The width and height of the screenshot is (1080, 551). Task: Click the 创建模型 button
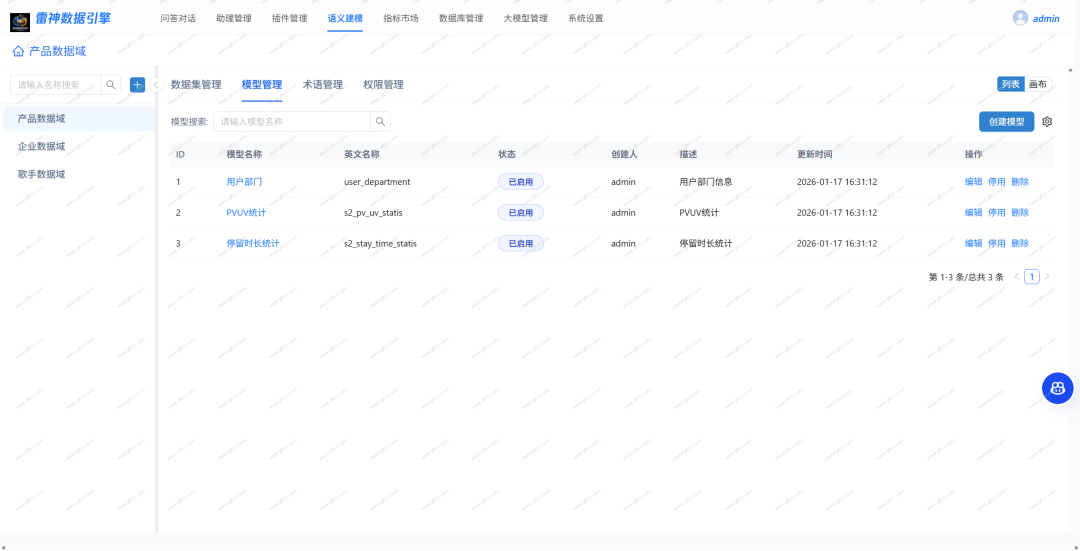tap(1006, 122)
